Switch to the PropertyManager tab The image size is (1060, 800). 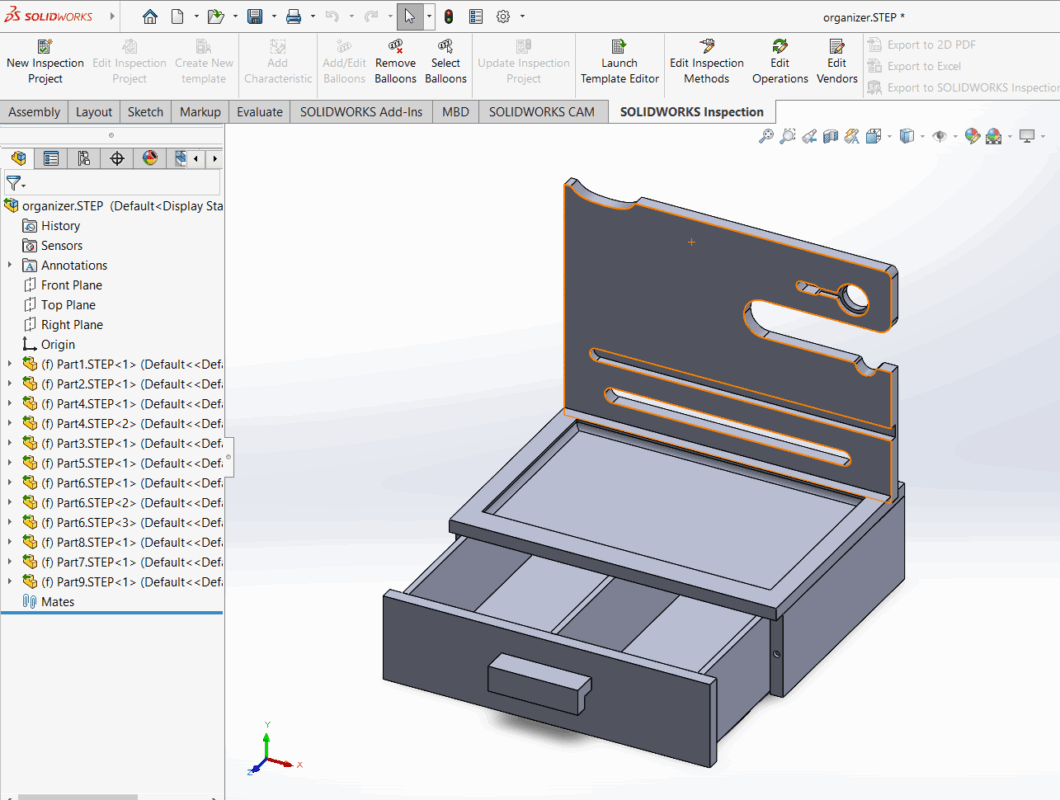51,158
